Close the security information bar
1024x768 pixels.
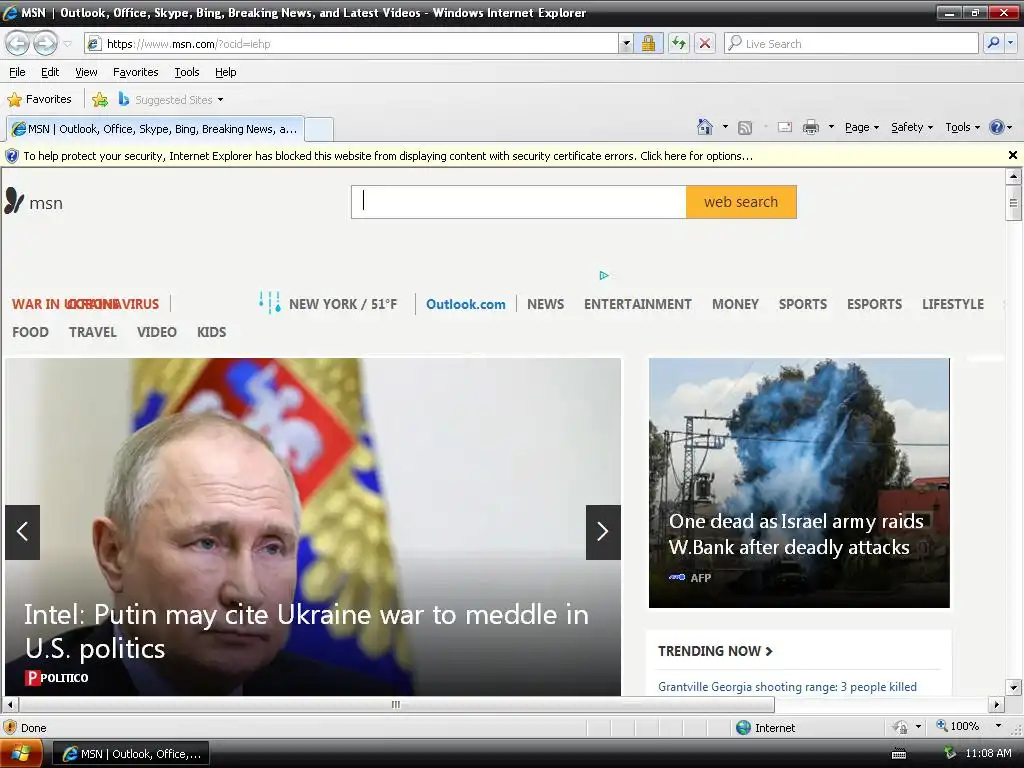(1012, 155)
